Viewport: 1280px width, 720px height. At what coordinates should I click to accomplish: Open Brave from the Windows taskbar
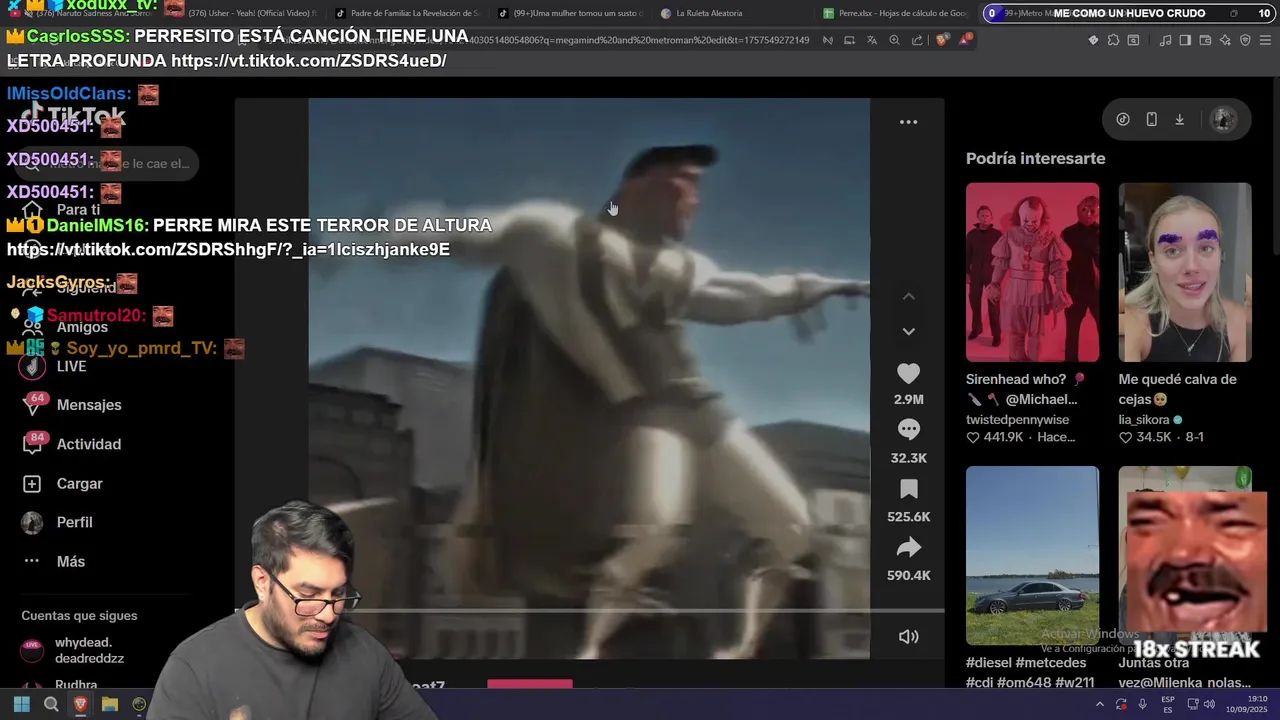point(81,705)
